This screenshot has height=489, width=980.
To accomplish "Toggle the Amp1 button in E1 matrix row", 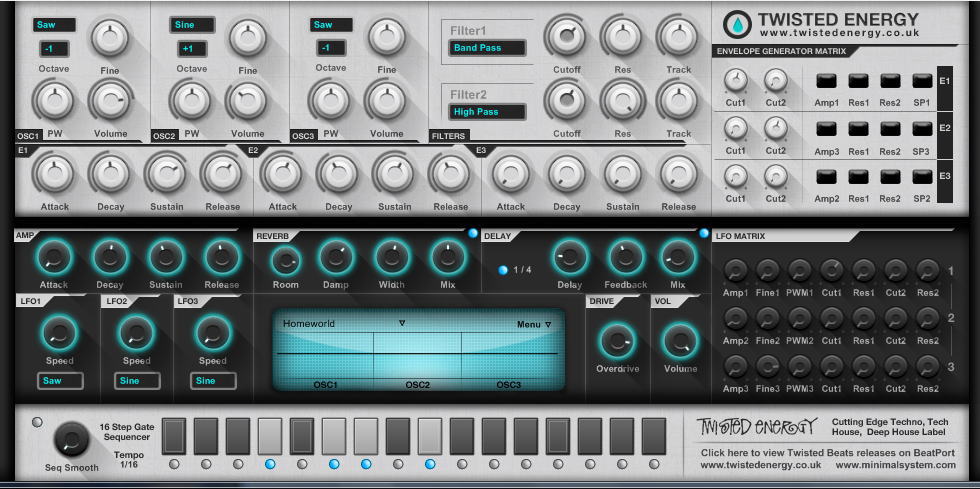I will [826, 81].
